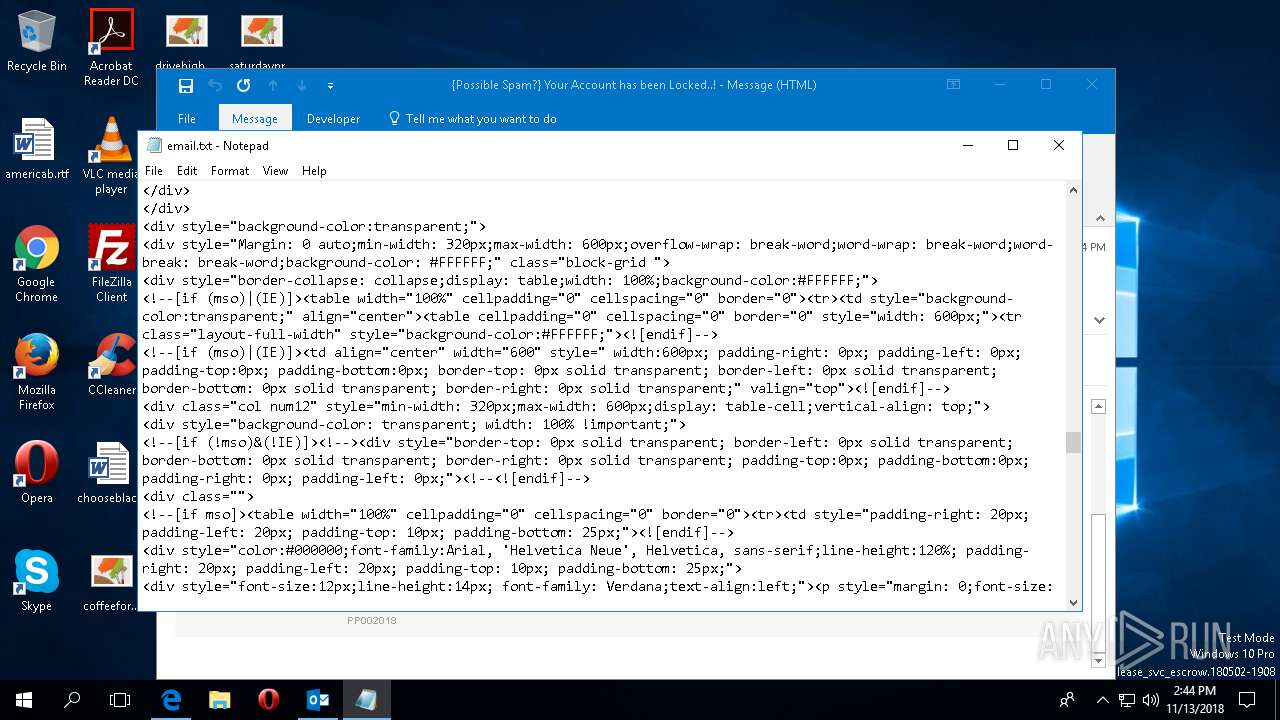Launch Google Chrome desktop shortcut

pyautogui.click(x=36, y=264)
